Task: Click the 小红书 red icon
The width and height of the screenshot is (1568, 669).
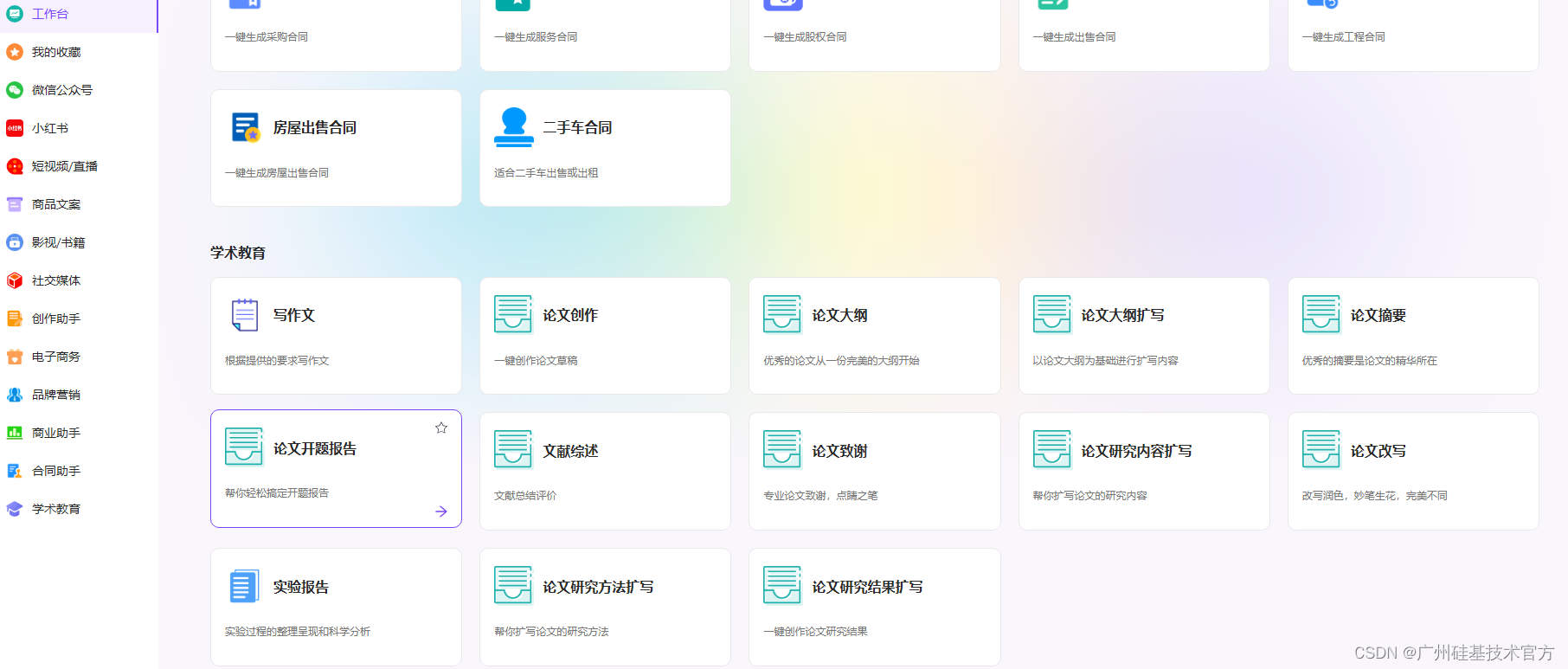Action: pyautogui.click(x=15, y=128)
